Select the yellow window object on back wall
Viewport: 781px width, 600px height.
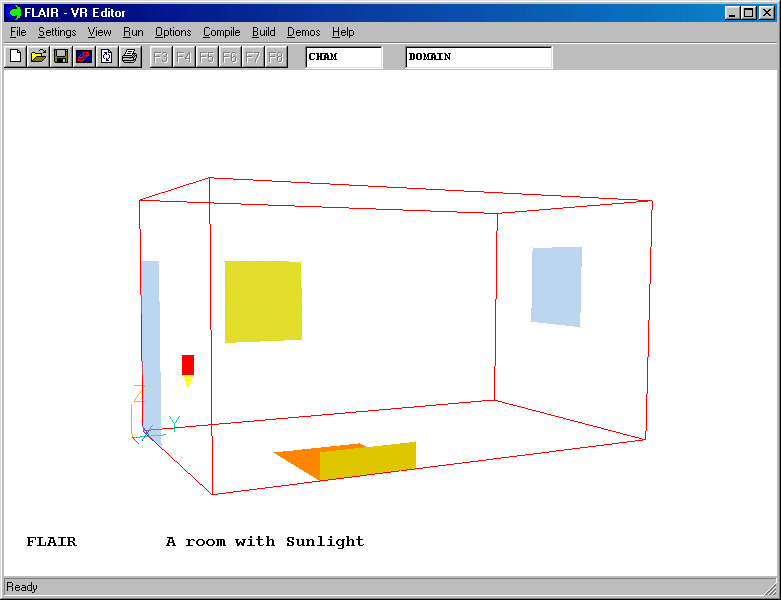(x=262, y=301)
